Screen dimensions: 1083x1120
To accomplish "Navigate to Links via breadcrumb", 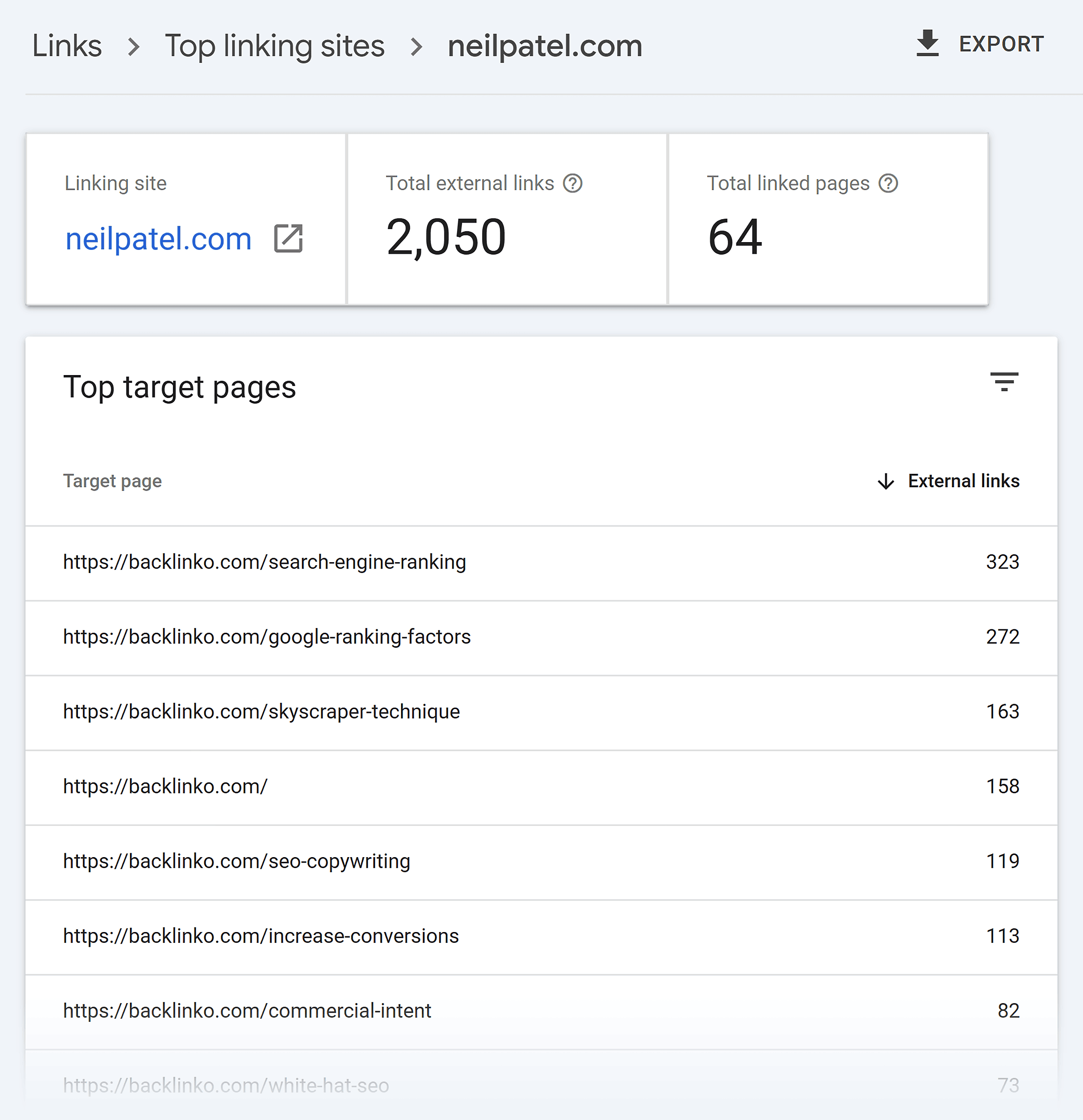I will point(66,46).
